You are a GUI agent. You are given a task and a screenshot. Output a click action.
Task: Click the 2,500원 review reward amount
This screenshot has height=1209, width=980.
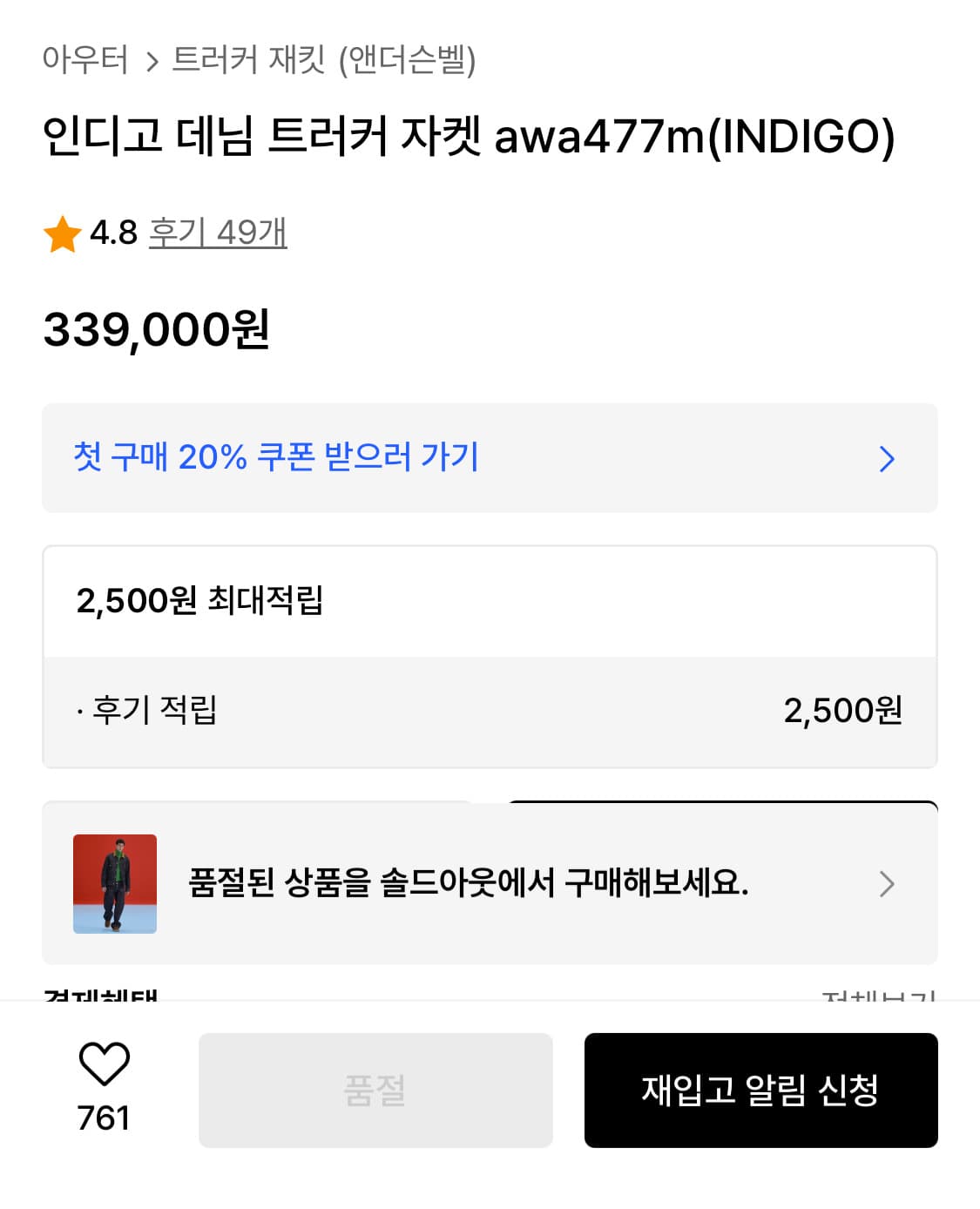coord(842,711)
